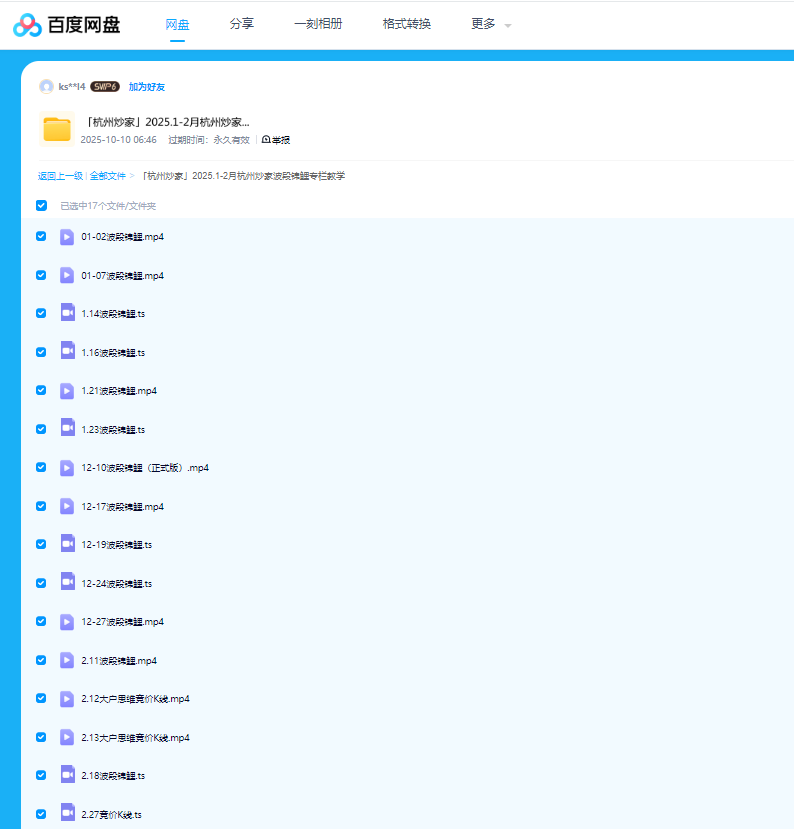Click video icon of 01-07波段教学.mp4
Viewport: 794px width, 829px height.
(x=67, y=275)
